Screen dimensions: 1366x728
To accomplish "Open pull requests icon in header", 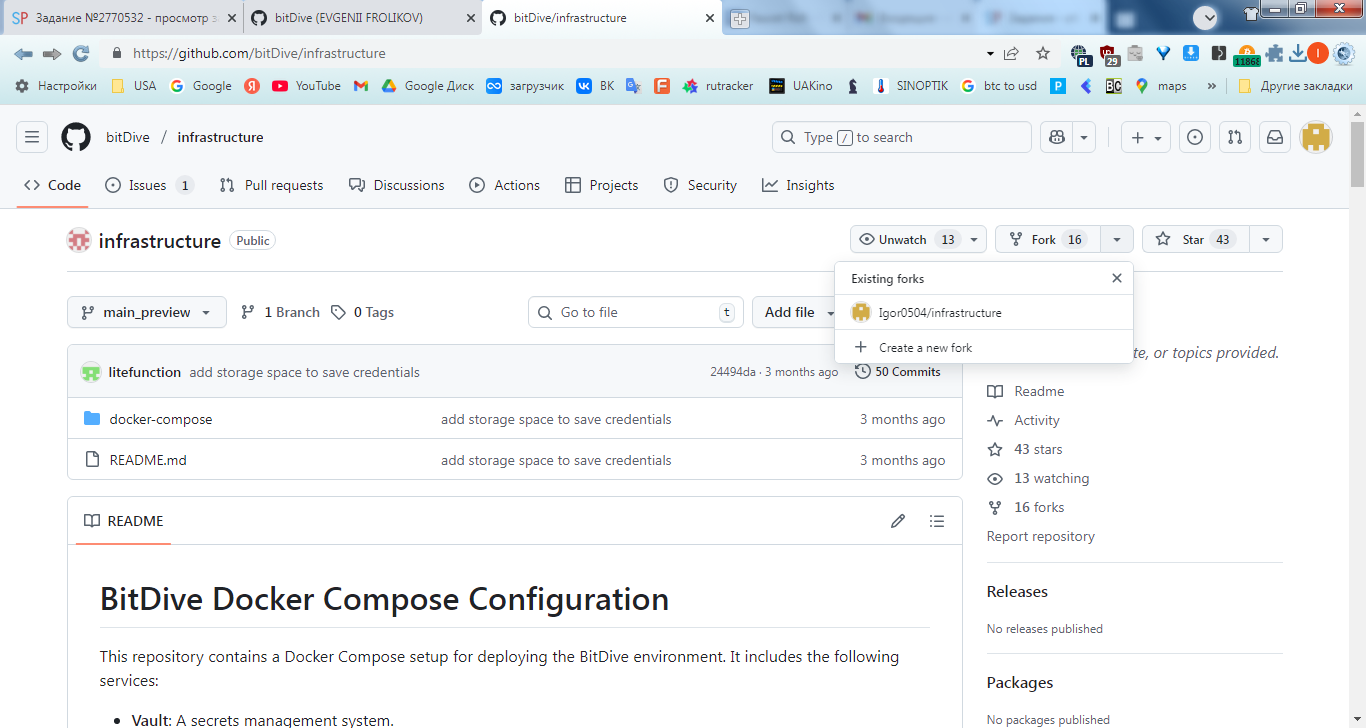I will tap(1235, 137).
